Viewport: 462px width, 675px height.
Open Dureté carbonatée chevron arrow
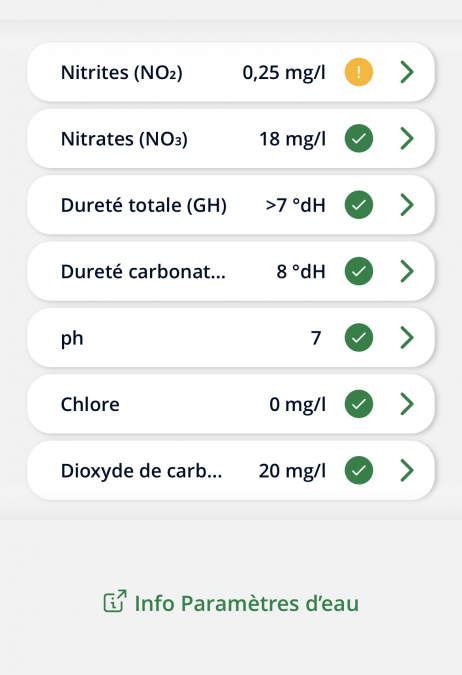(407, 271)
